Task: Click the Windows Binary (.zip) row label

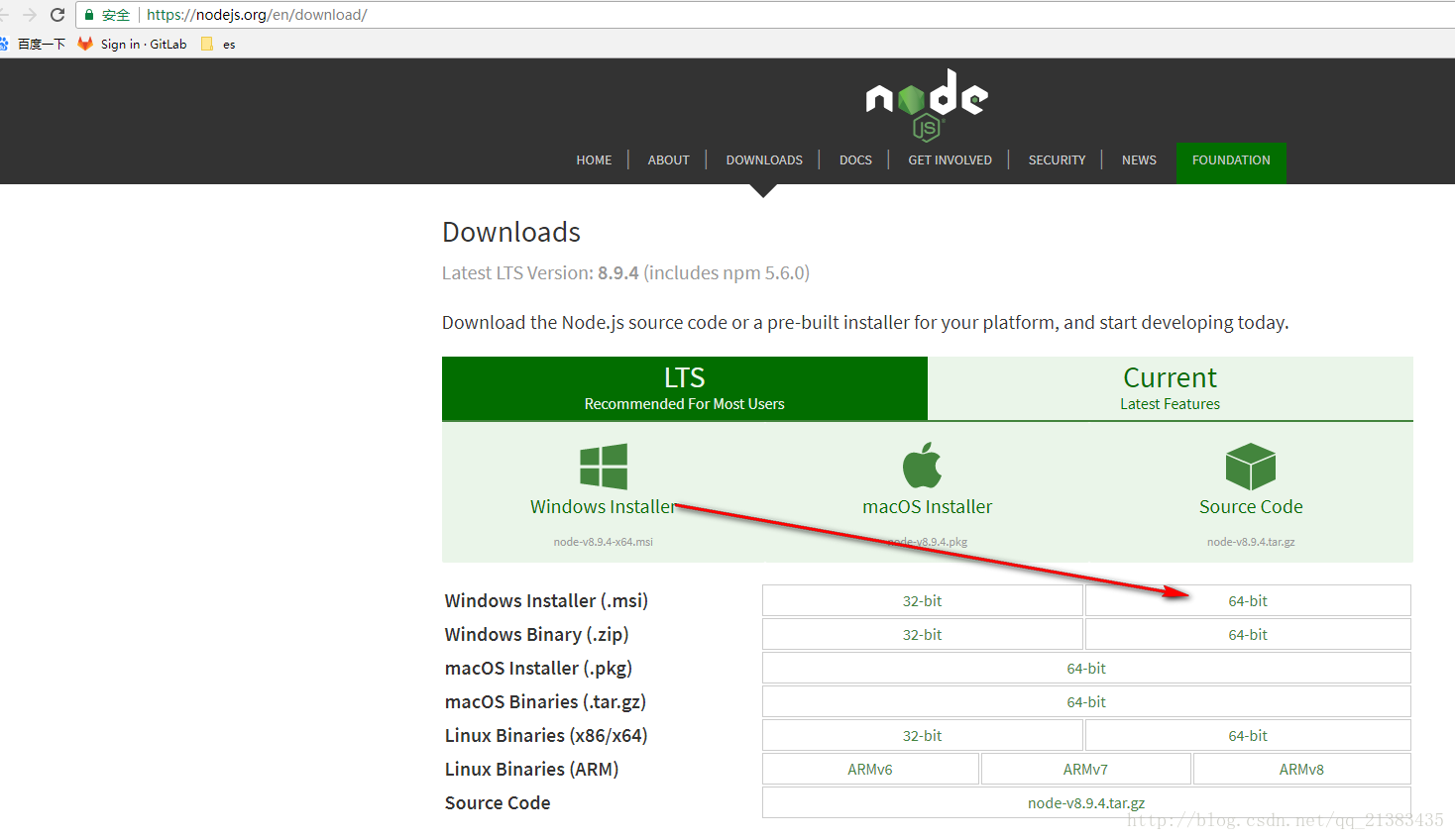Action: (x=536, y=635)
